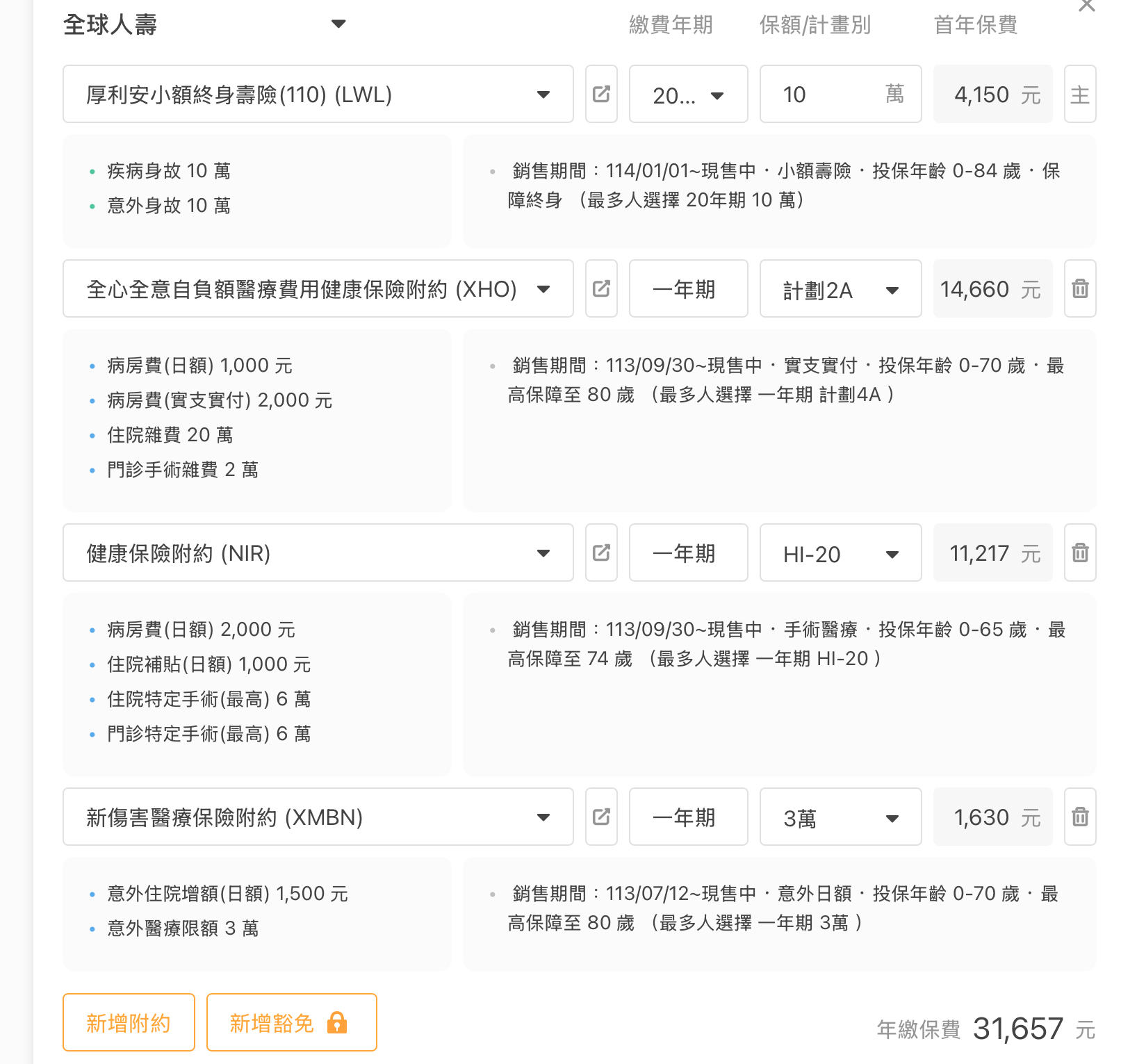Close the panel with the X icon
This screenshot has height=1064, width=1121.
1086,6
